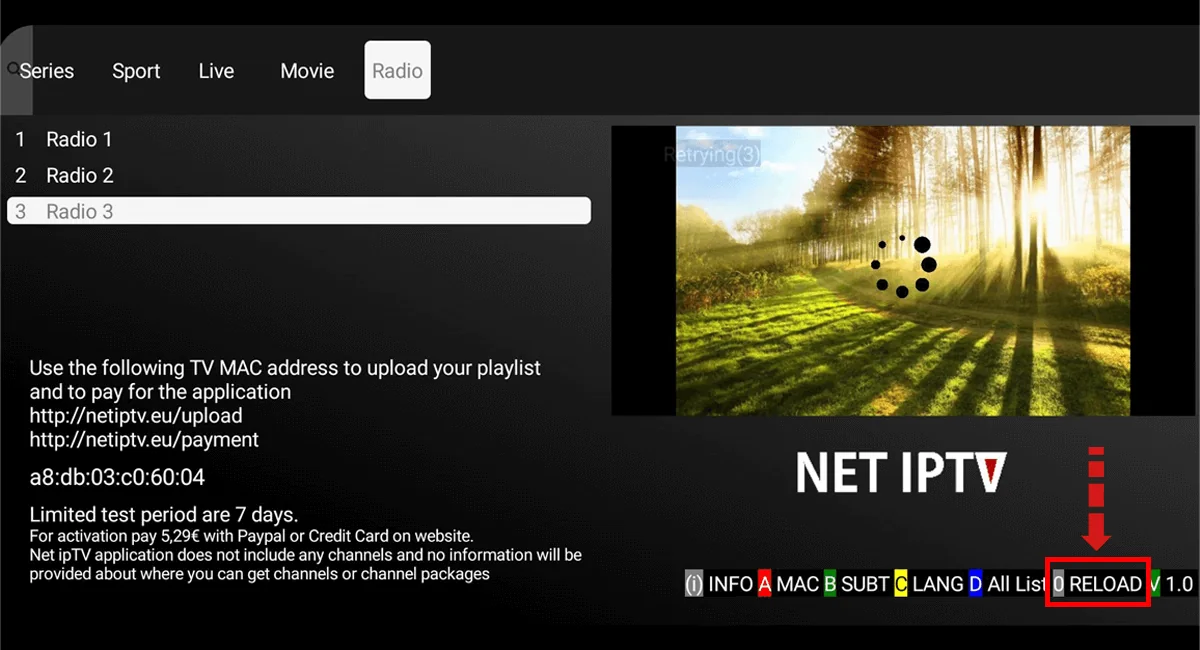Switch to the Sport tab
The height and width of the screenshot is (650, 1200).
[x=136, y=71]
